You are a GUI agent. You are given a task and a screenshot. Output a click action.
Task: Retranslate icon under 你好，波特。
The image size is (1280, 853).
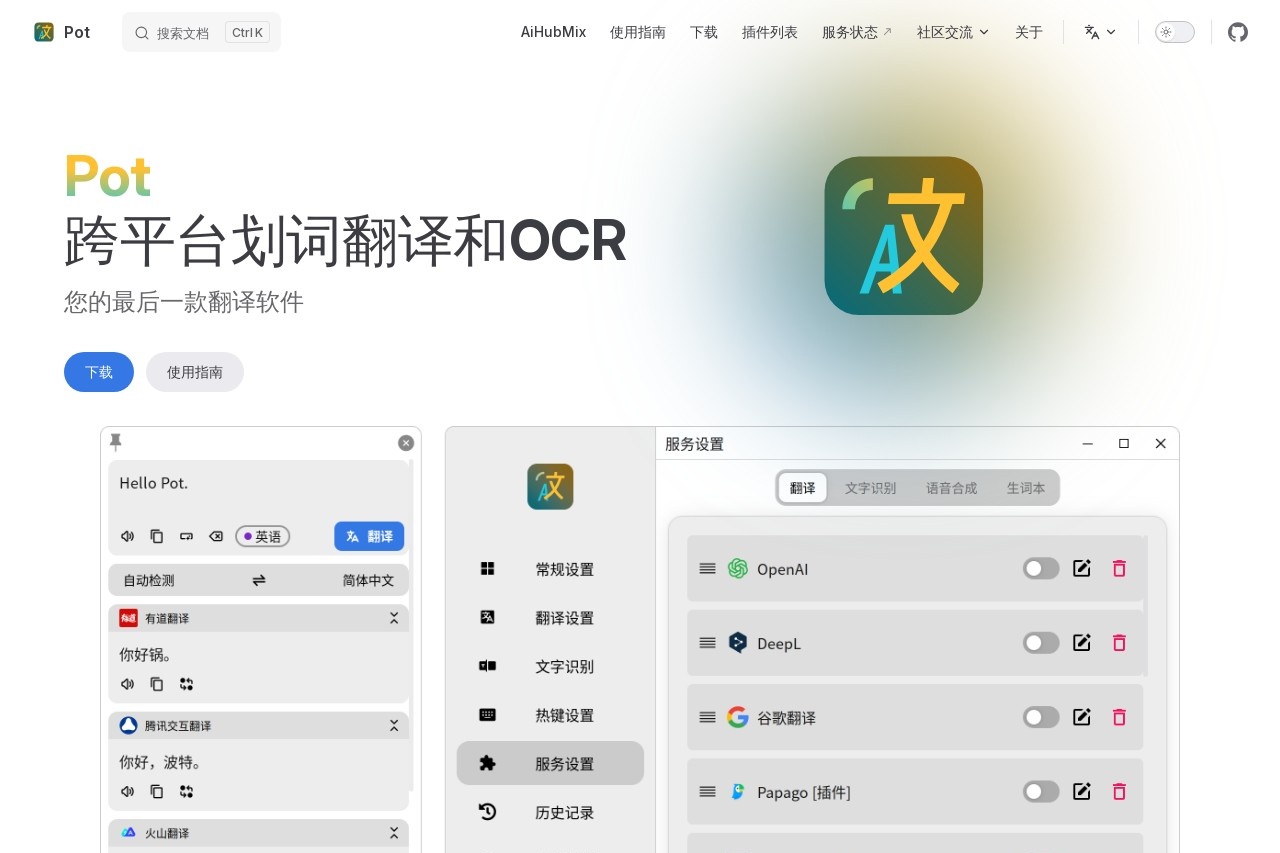[x=186, y=791]
